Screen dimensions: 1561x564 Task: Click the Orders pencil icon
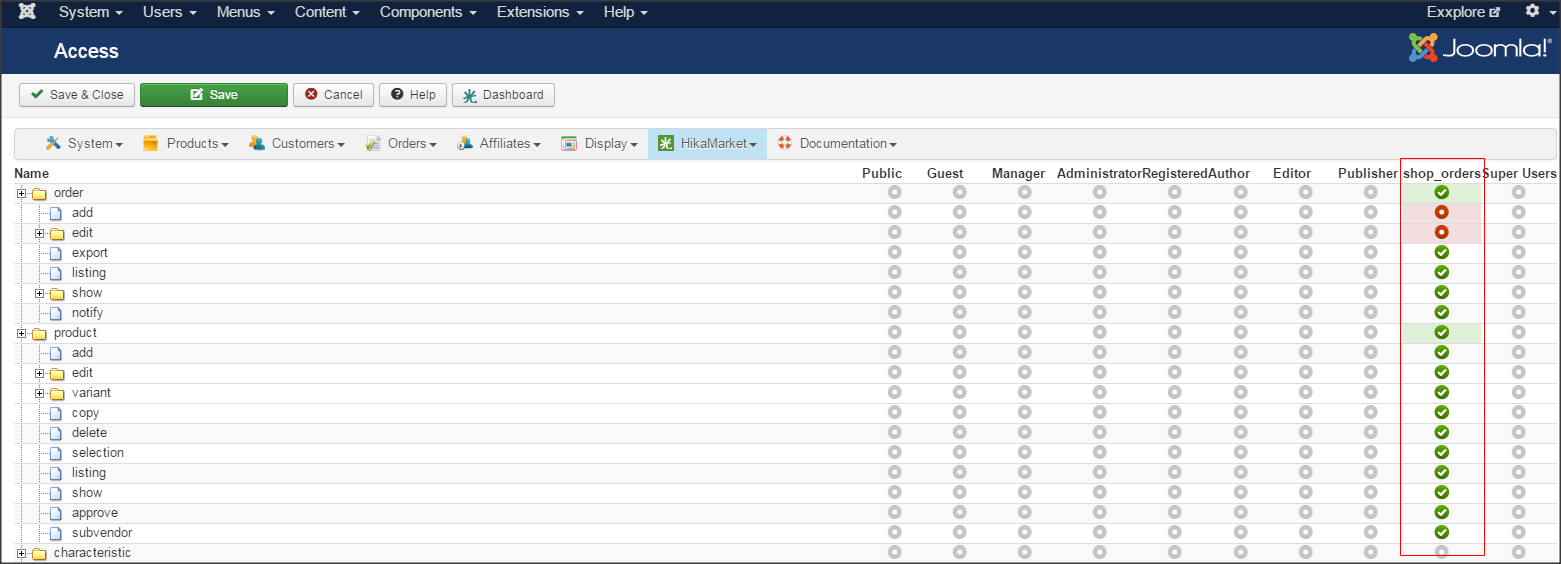(x=373, y=143)
